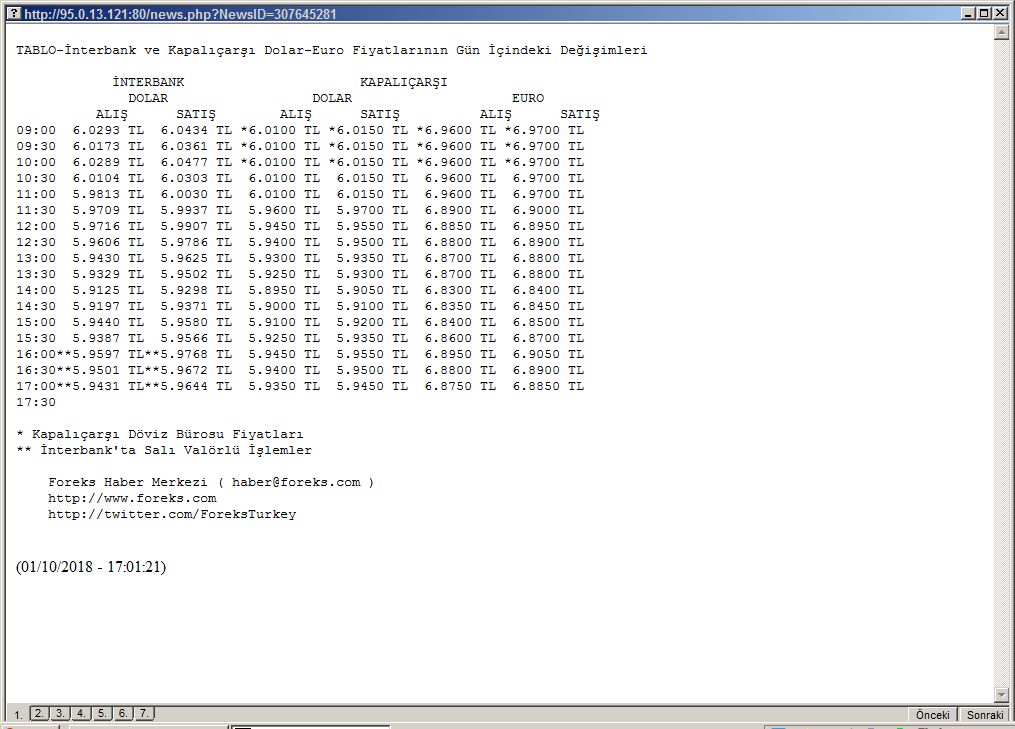Open page 3 tab
Image resolution: width=1015 pixels, height=729 pixels.
coord(60,713)
